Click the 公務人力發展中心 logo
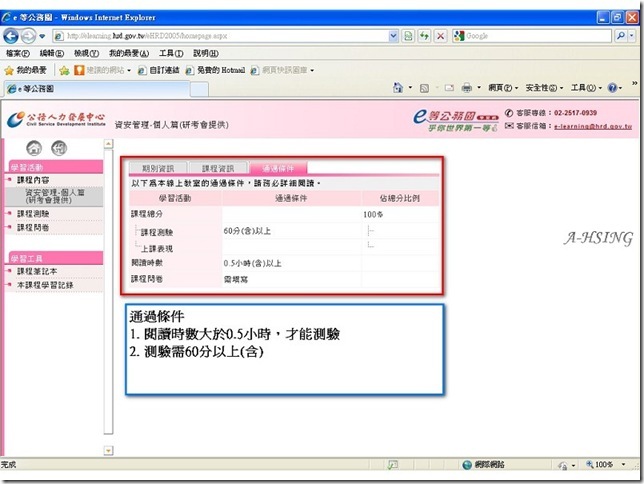The width and height of the screenshot is (644, 484). (56, 119)
